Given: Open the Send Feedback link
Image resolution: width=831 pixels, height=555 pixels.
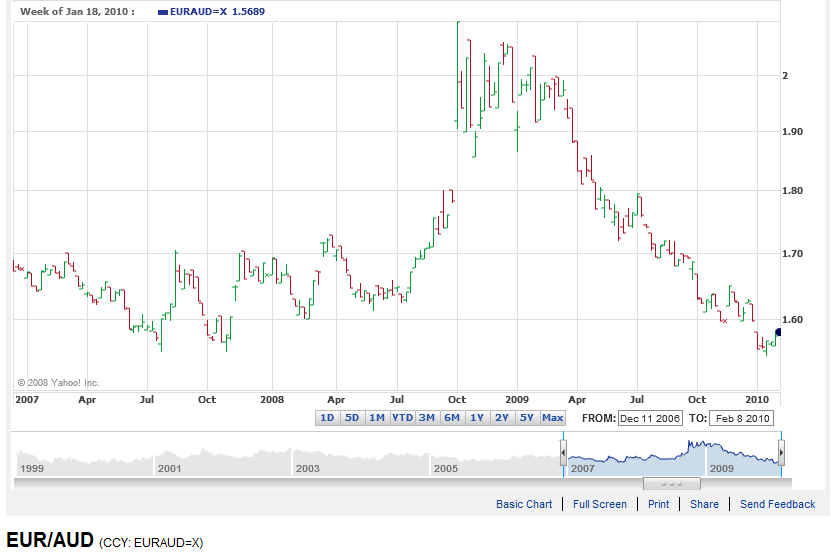Looking at the screenshot, I should coord(777,504).
